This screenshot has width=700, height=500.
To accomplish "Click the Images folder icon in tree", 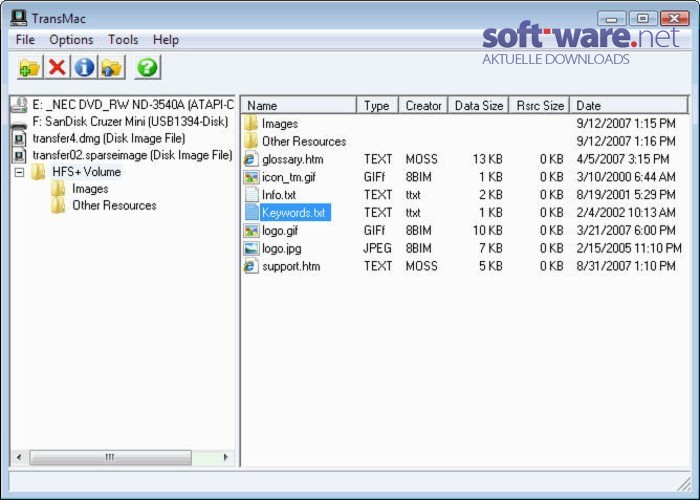I will tap(58, 189).
